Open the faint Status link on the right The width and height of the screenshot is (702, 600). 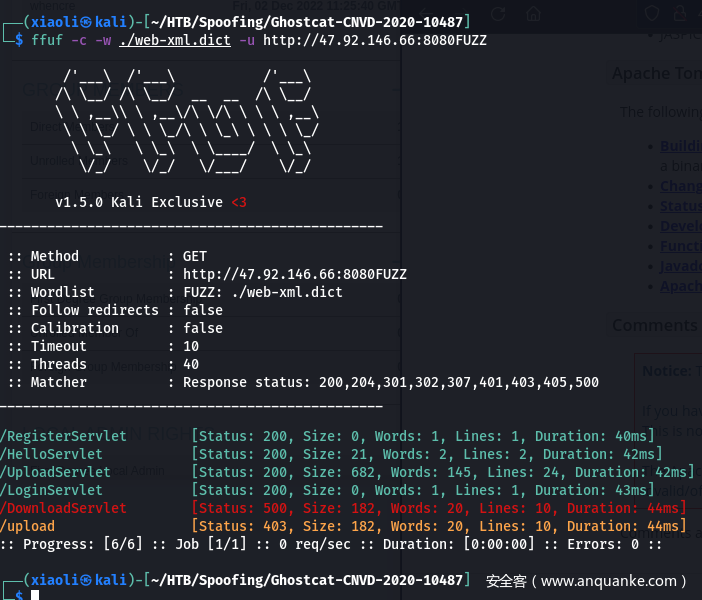(x=681, y=206)
